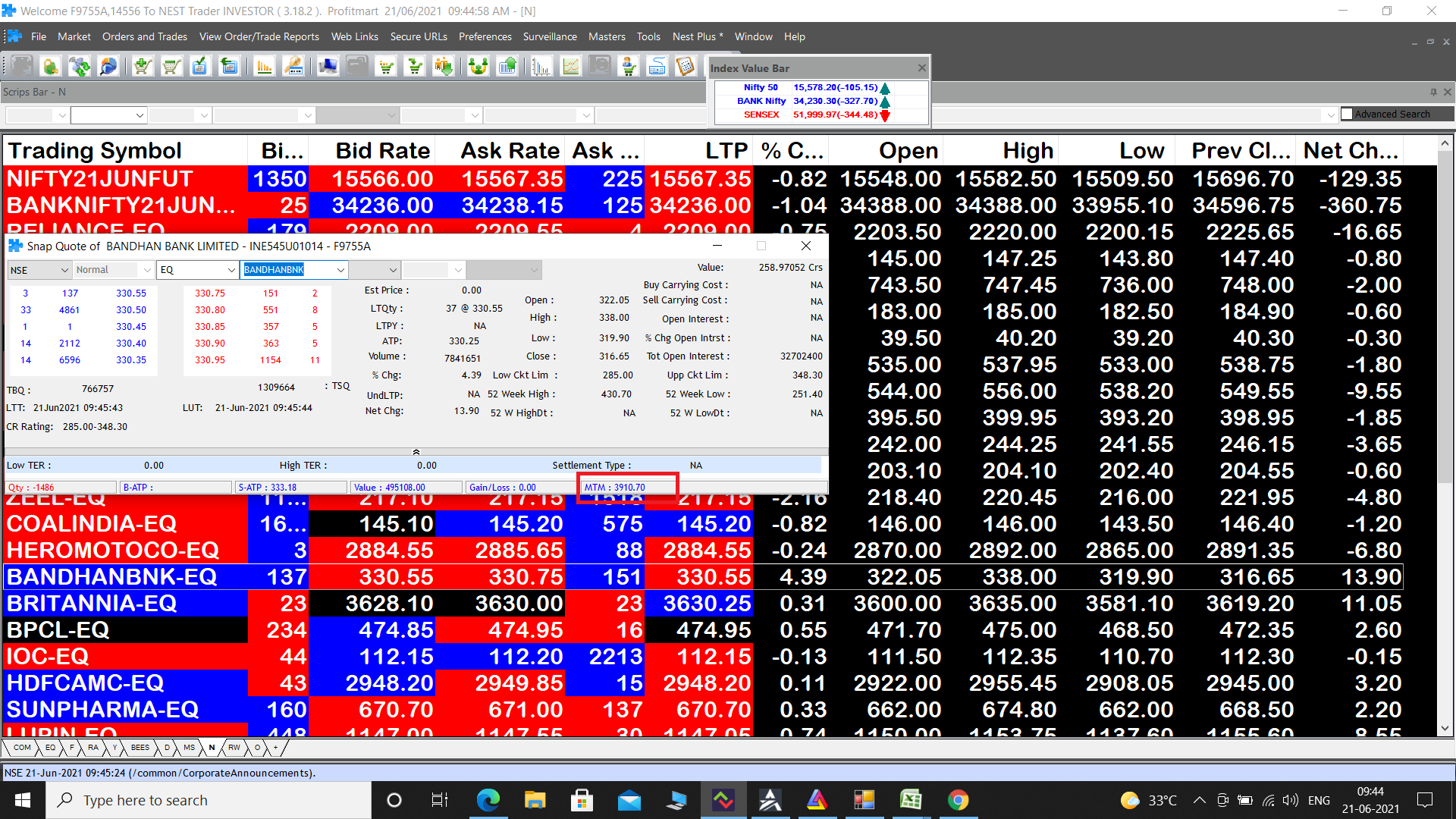Click the person on cart toolbar icon
This screenshot has width=1456, height=819.
click(628, 67)
